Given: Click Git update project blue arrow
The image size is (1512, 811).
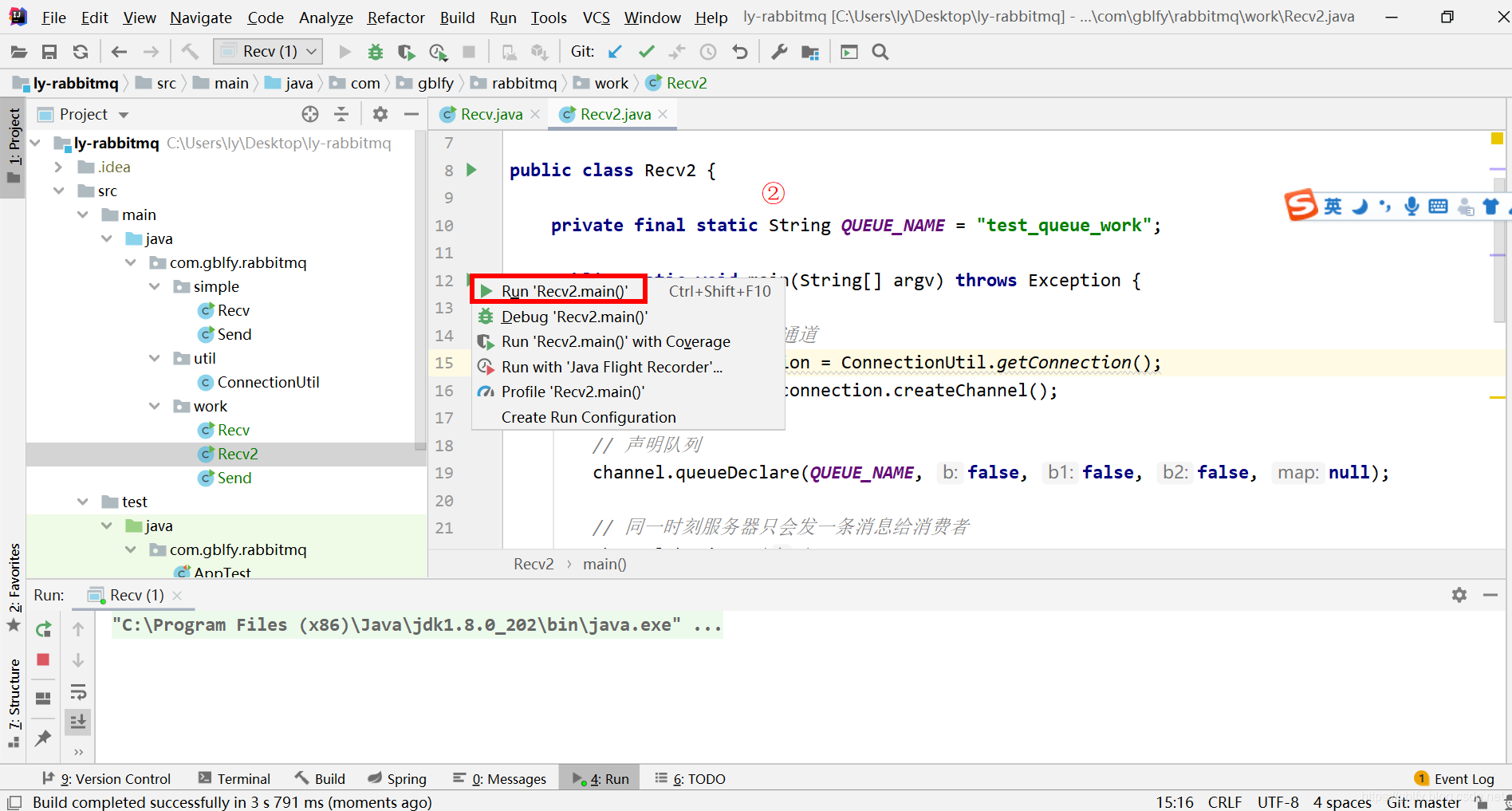Looking at the screenshot, I should tap(615, 52).
